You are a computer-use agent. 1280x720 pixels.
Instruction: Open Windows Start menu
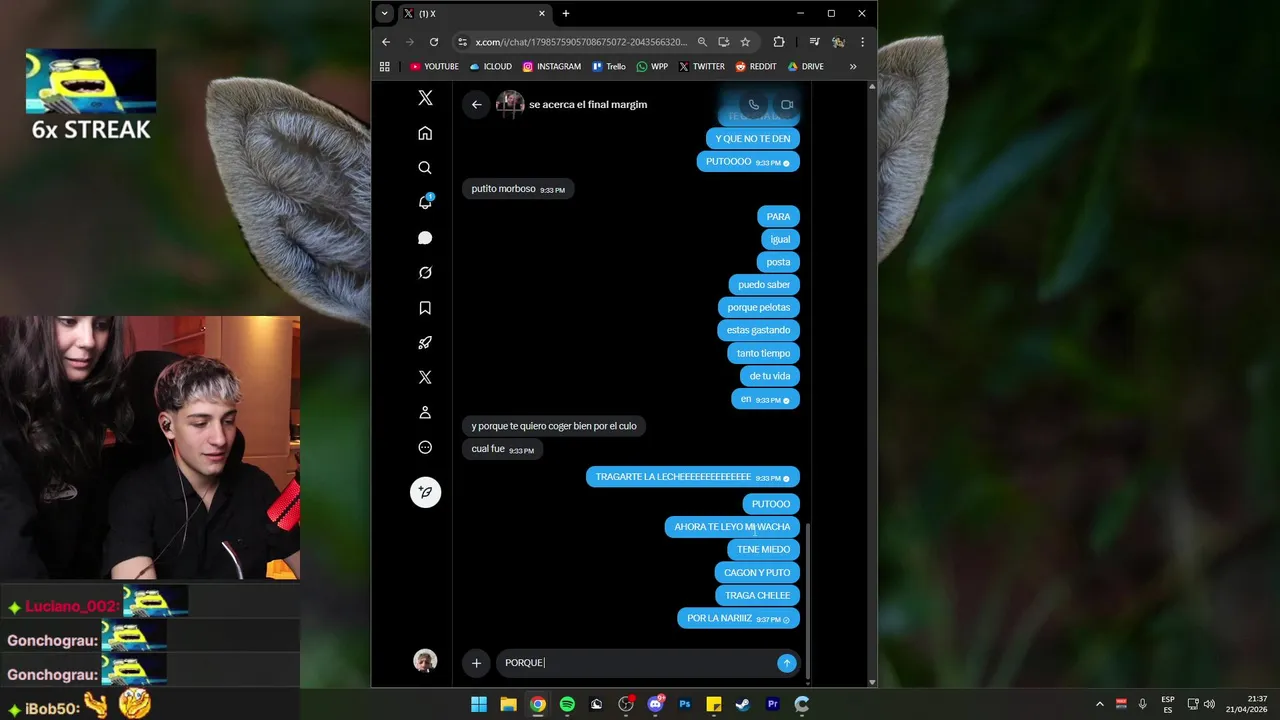pyautogui.click(x=479, y=704)
